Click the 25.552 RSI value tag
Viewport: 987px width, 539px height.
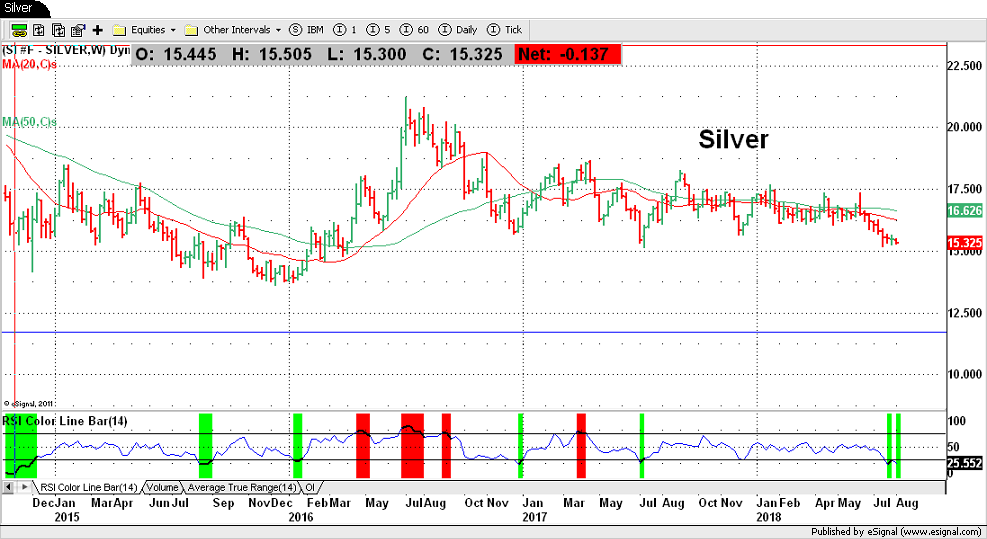(964, 463)
